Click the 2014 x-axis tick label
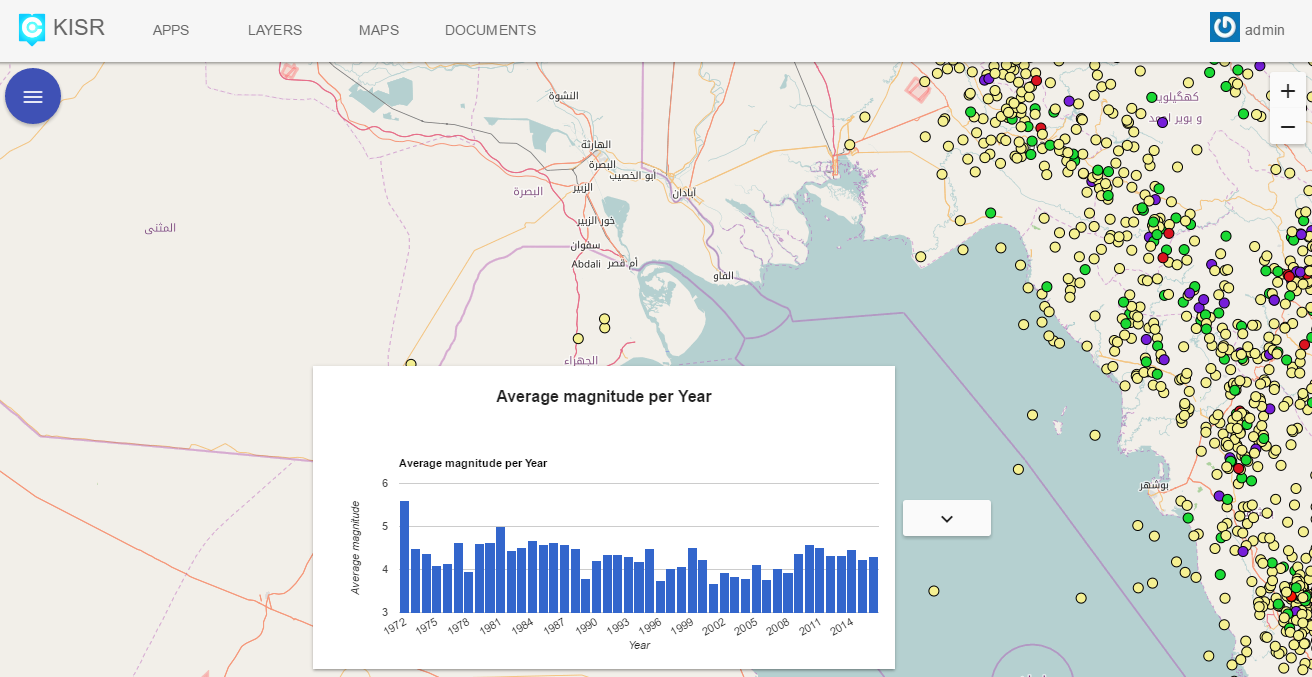This screenshot has height=677, width=1312. [840, 628]
